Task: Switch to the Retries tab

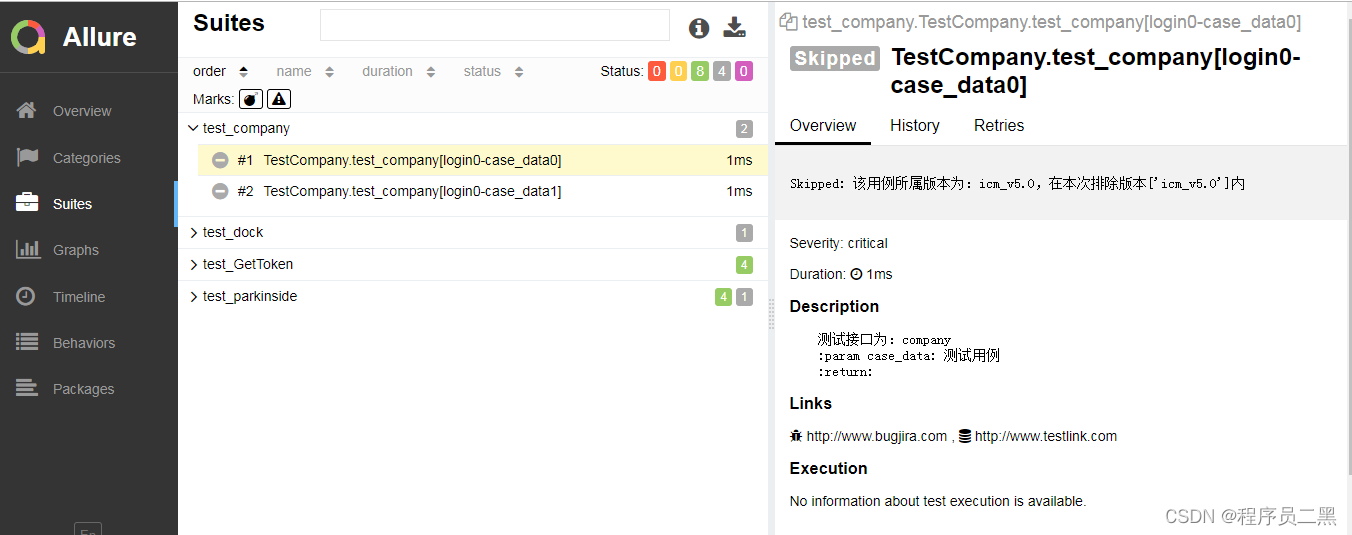Action: (x=999, y=125)
